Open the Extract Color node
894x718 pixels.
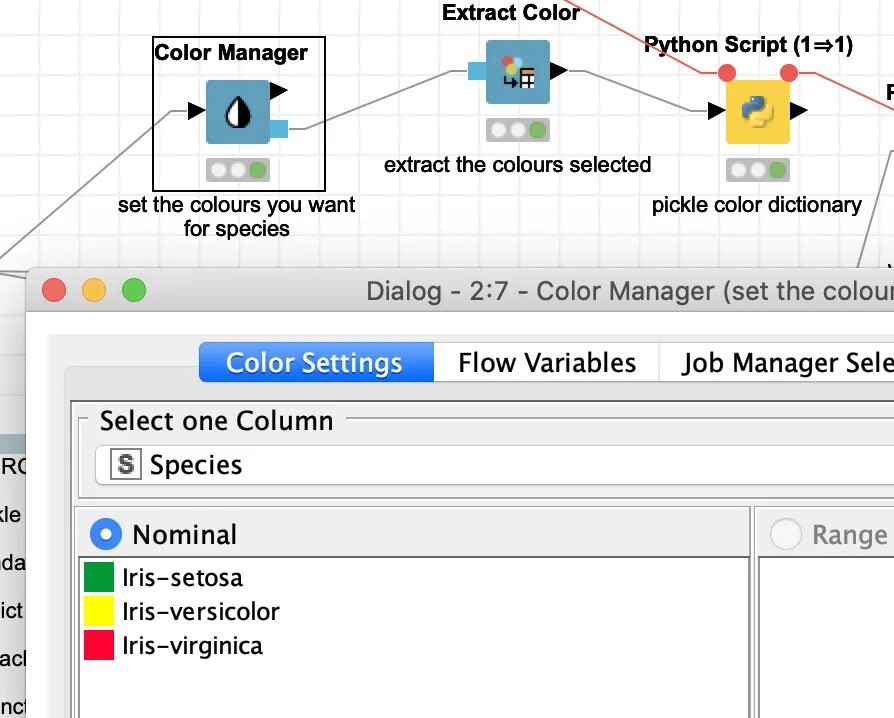point(517,72)
